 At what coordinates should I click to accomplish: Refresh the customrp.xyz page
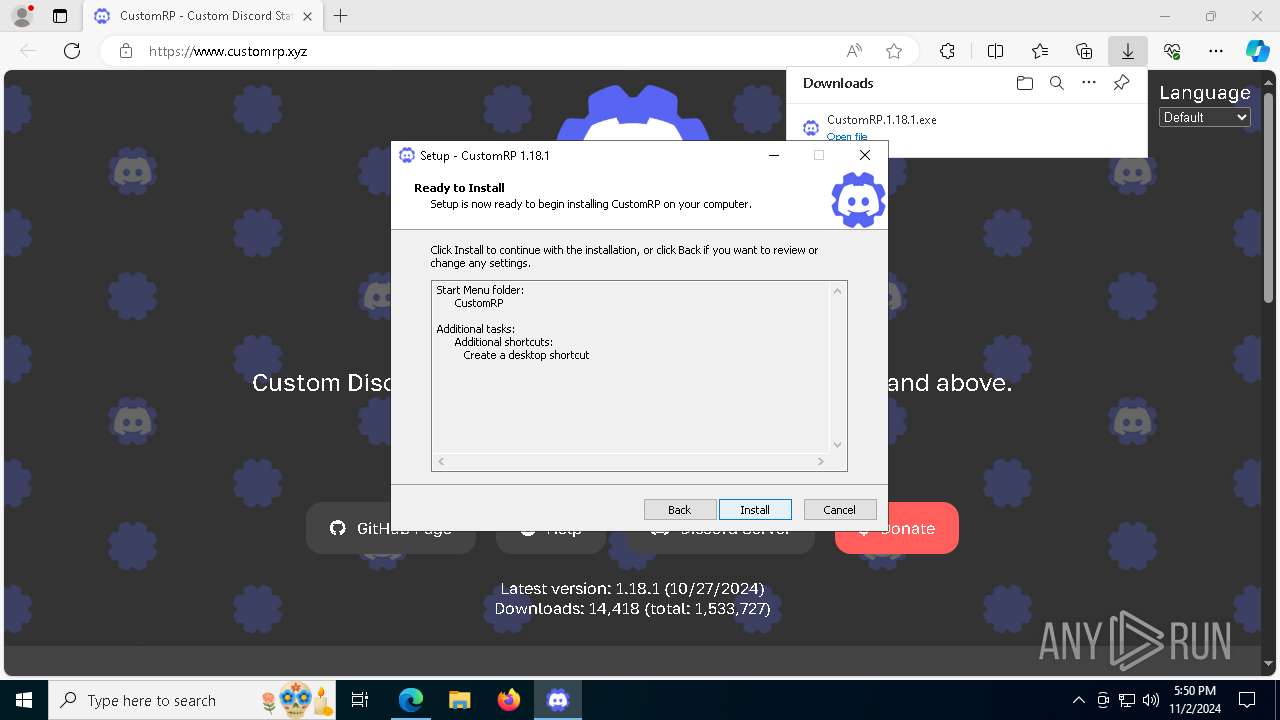[72, 51]
